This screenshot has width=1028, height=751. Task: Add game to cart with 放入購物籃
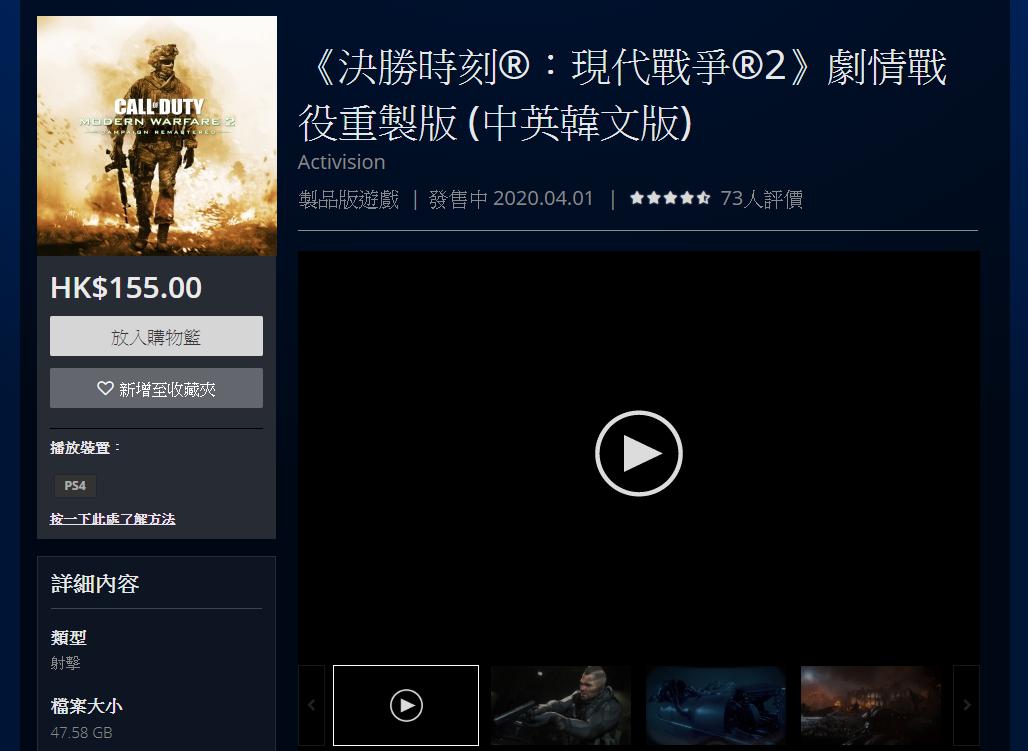(156, 336)
